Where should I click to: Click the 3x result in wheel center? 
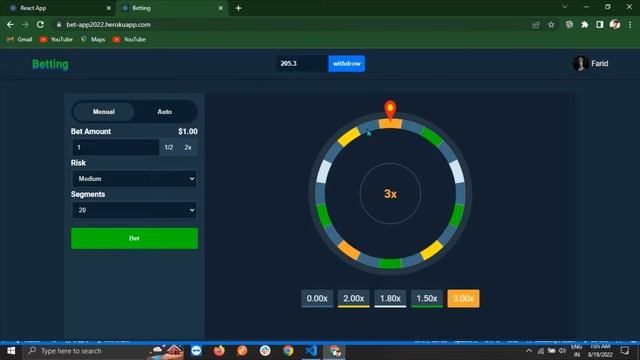pos(390,194)
